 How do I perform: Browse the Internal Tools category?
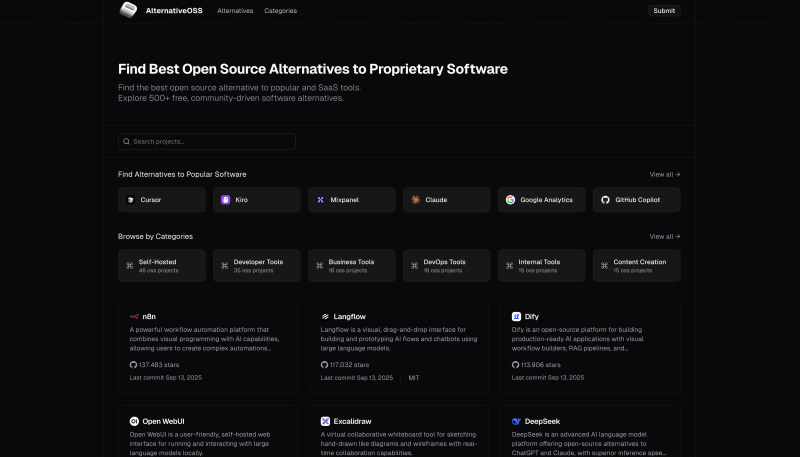(x=541, y=266)
